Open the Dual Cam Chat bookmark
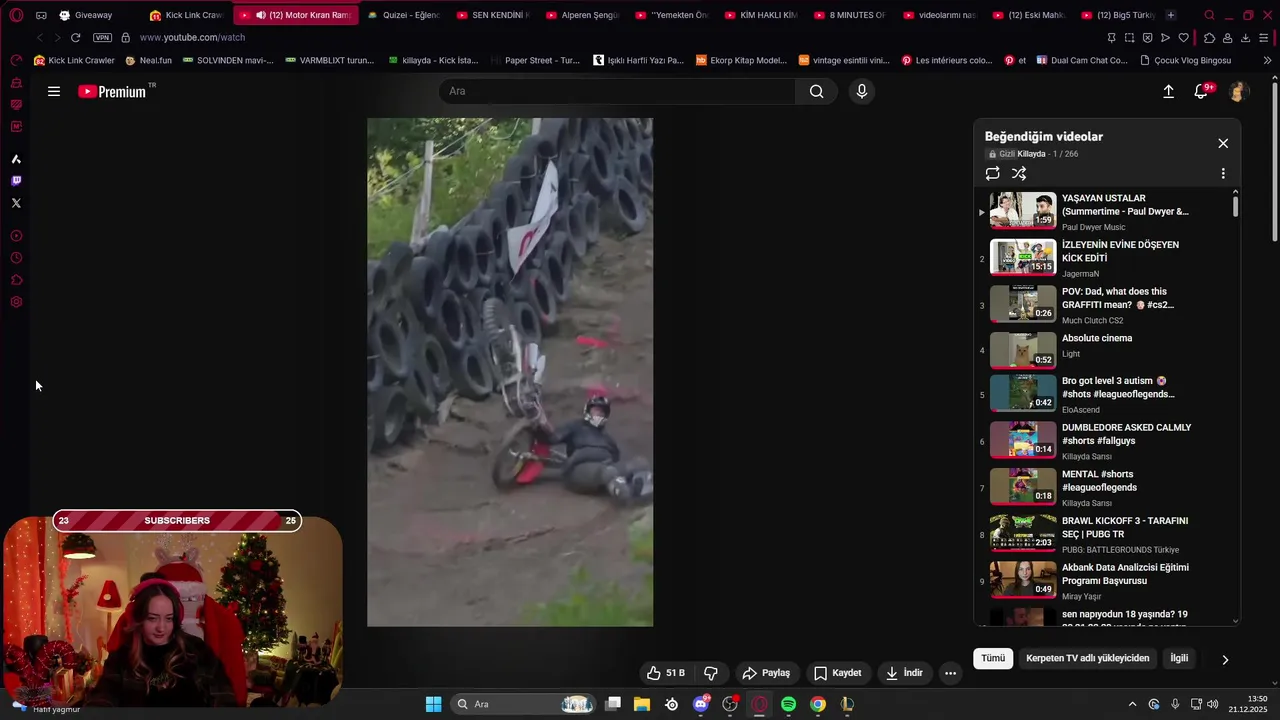 (1082, 60)
